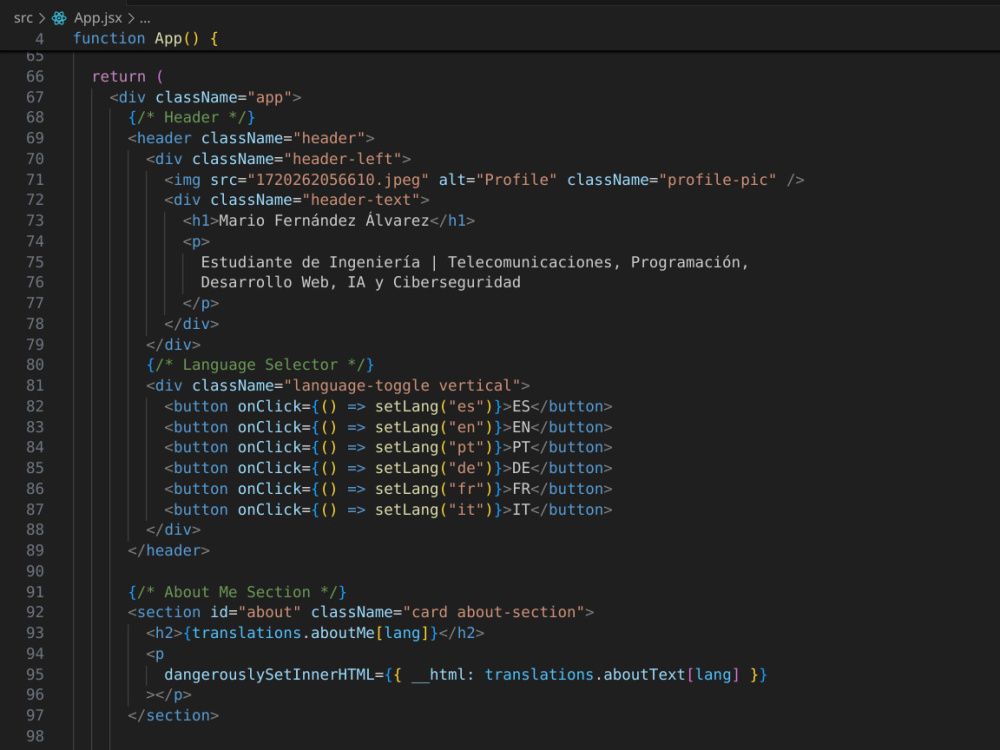Click the setLang("en") button line

[x=388, y=427]
